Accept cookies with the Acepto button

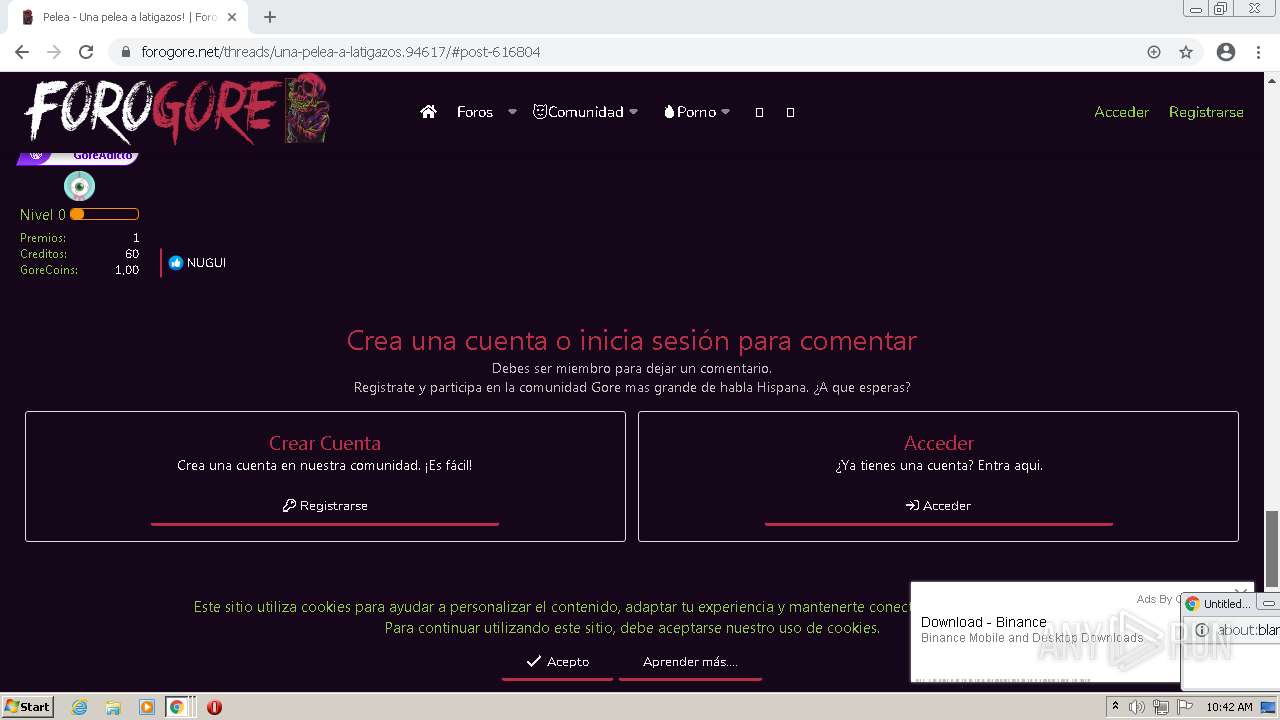[557, 662]
